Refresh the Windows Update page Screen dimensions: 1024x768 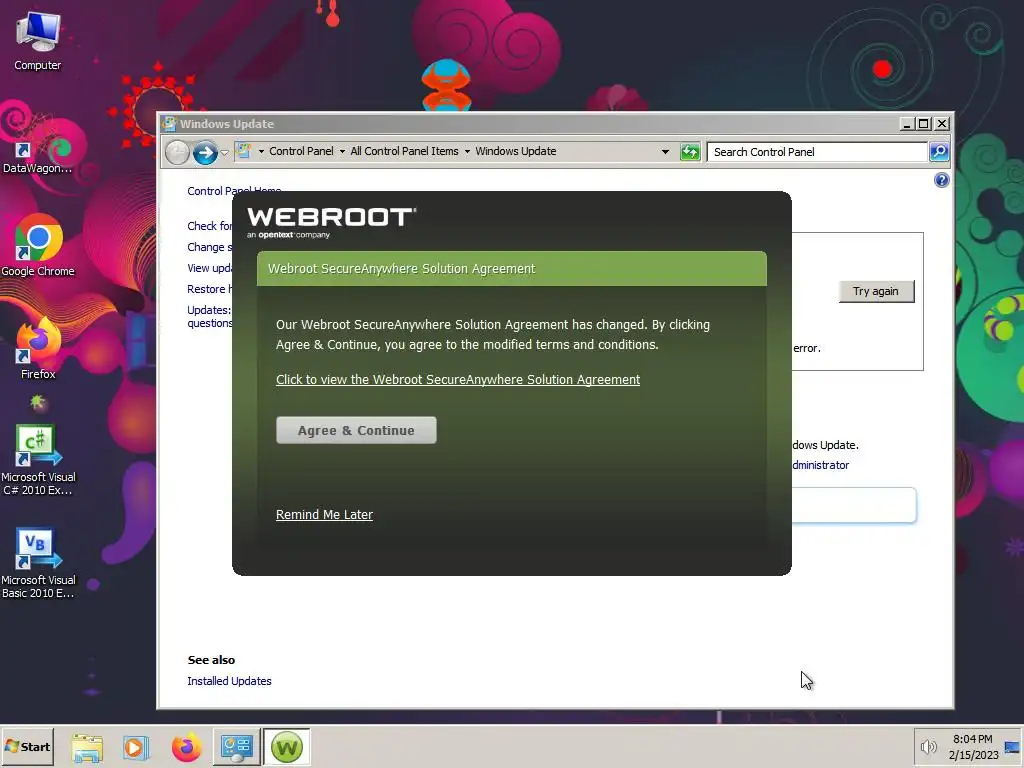click(x=690, y=152)
